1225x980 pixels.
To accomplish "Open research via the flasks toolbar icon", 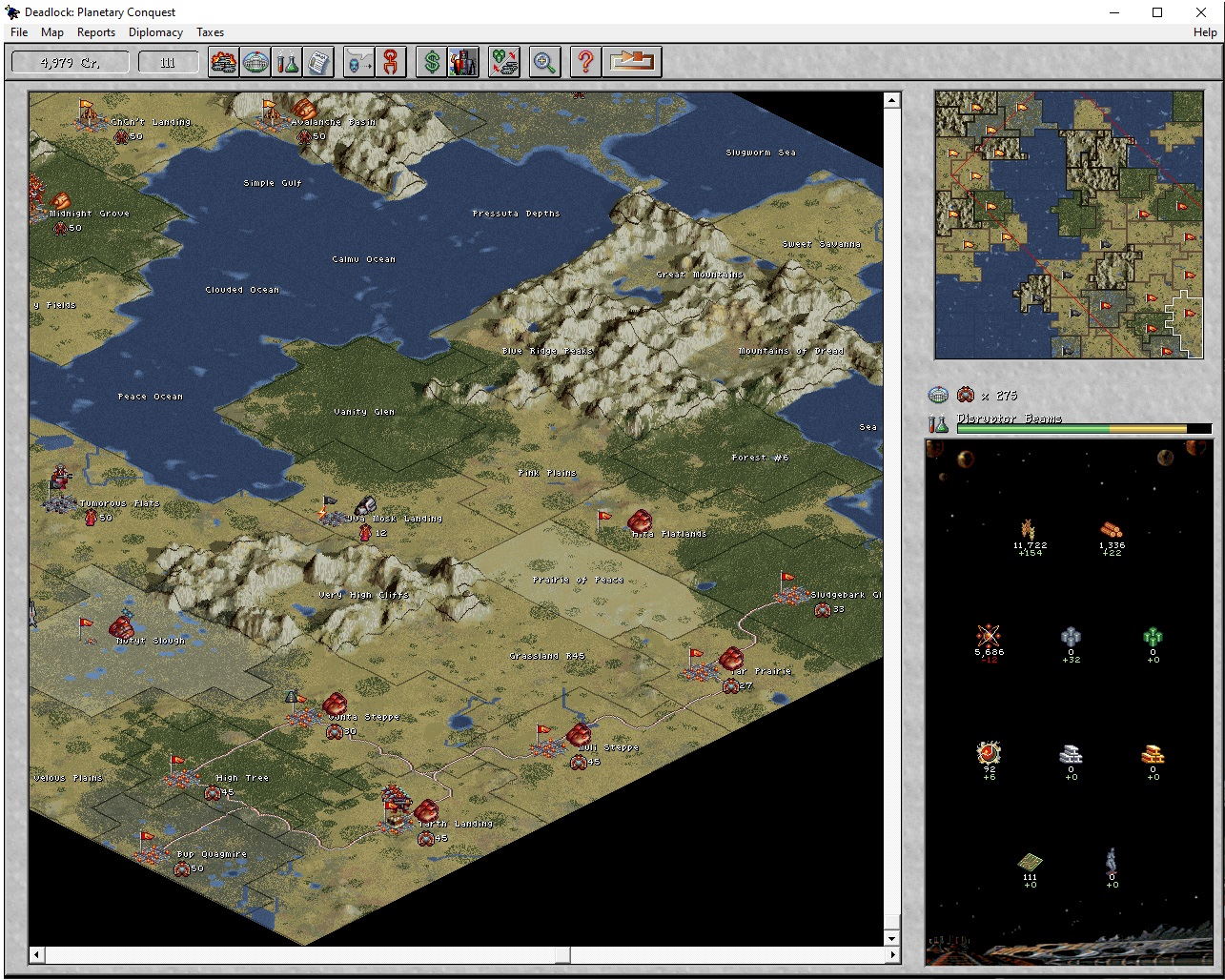I will coord(287,63).
